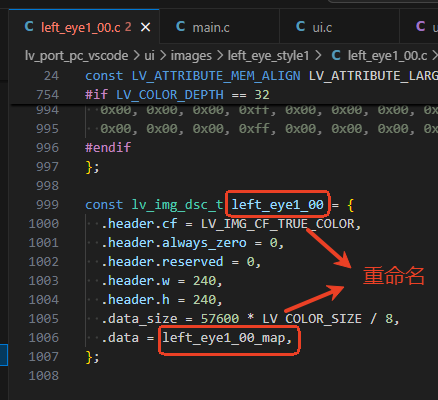Viewport: 438px width, 400px height.
Task: Expand the ui breadcrumb segment
Action: [149, 56]
